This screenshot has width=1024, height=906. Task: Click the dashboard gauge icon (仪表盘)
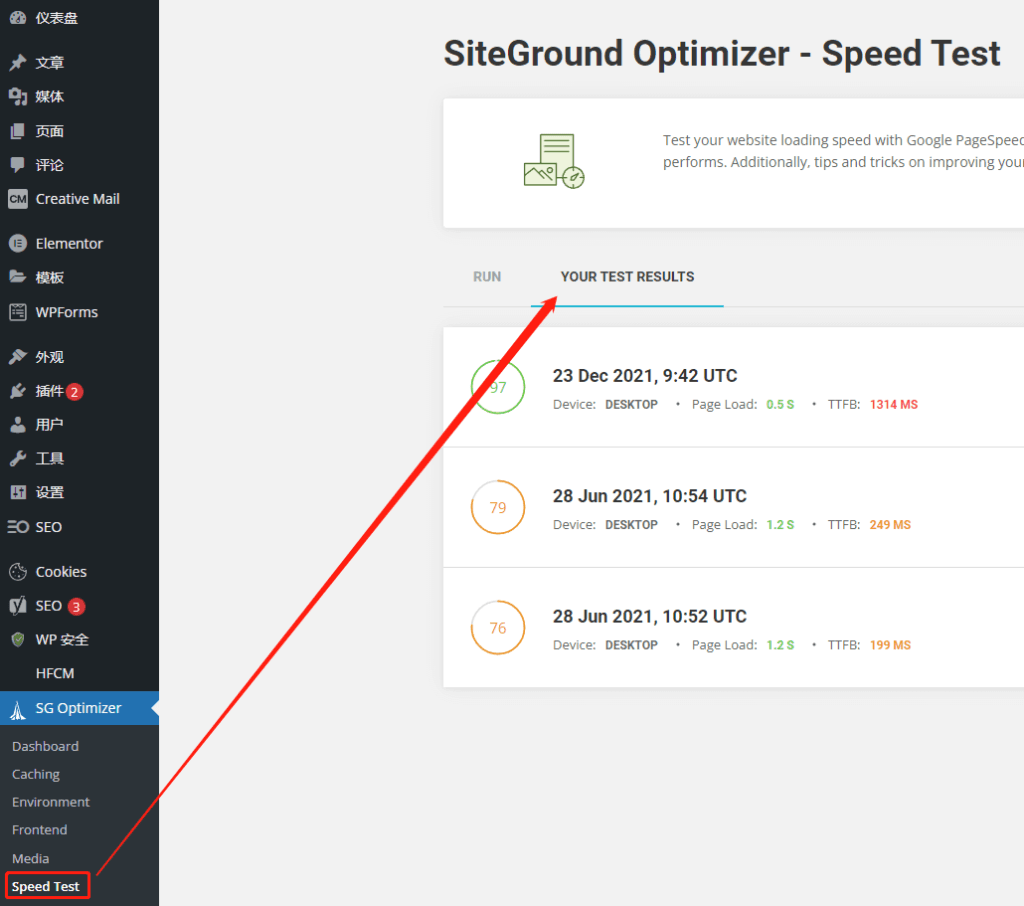pyautogui.click(x=18, y=17)
